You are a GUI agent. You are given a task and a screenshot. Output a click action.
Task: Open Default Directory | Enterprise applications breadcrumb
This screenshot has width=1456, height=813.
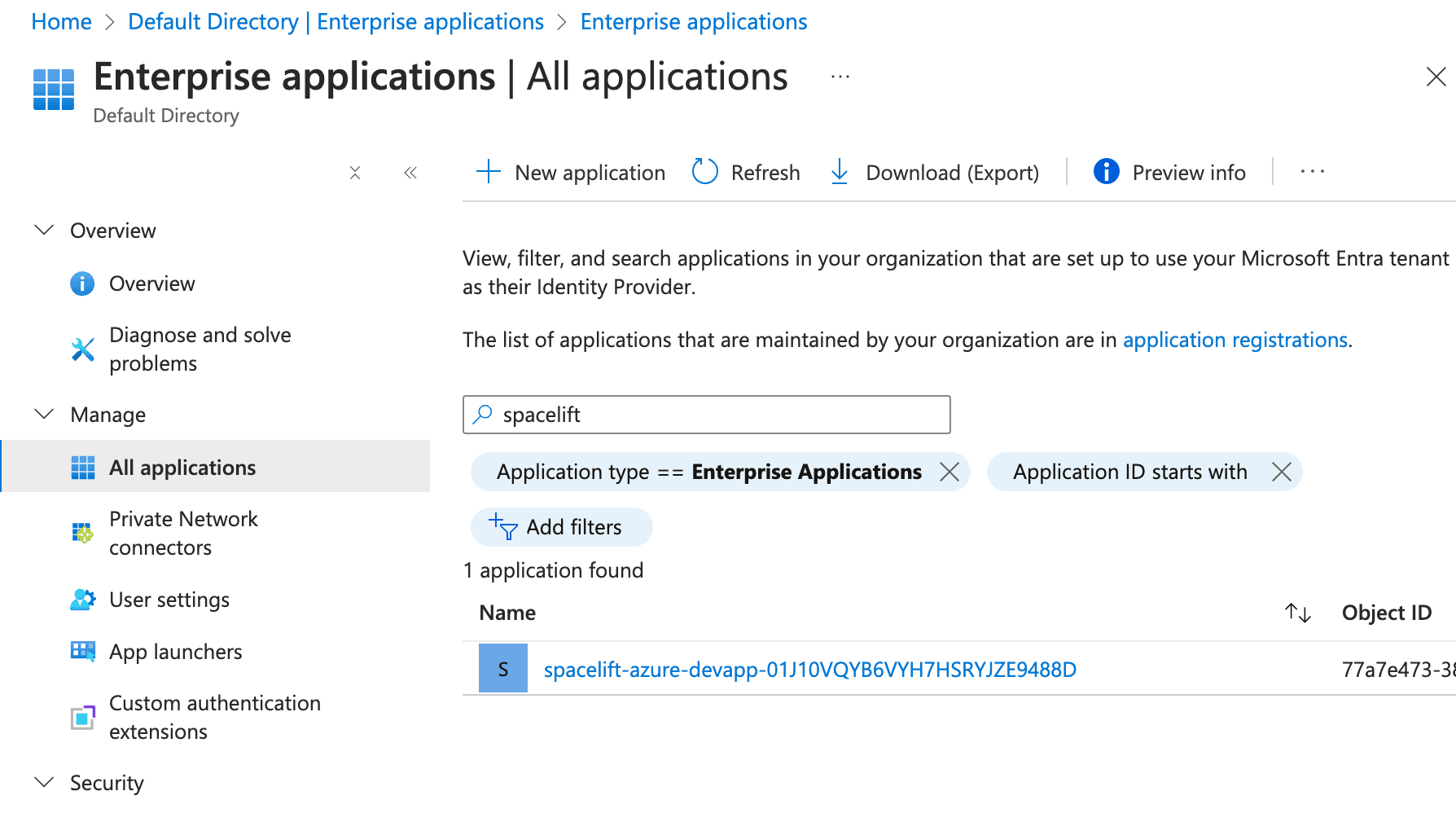(x=335, y=22)
